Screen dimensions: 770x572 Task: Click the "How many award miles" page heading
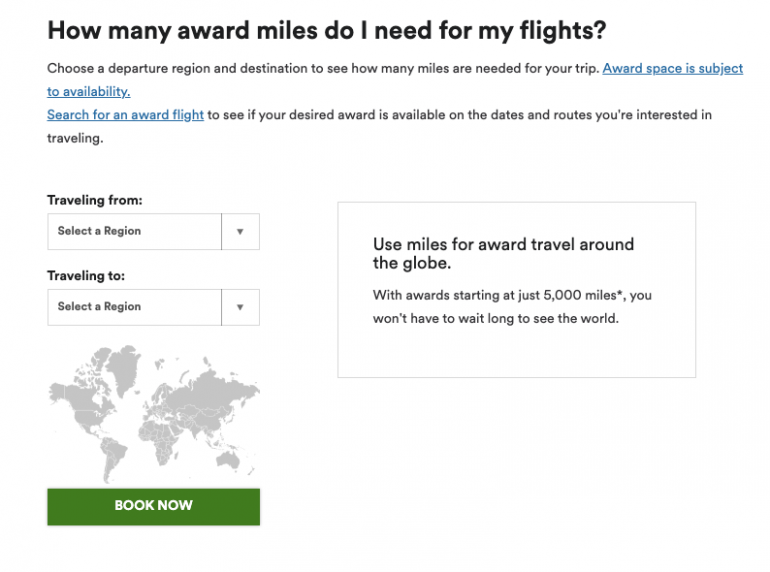326,30
